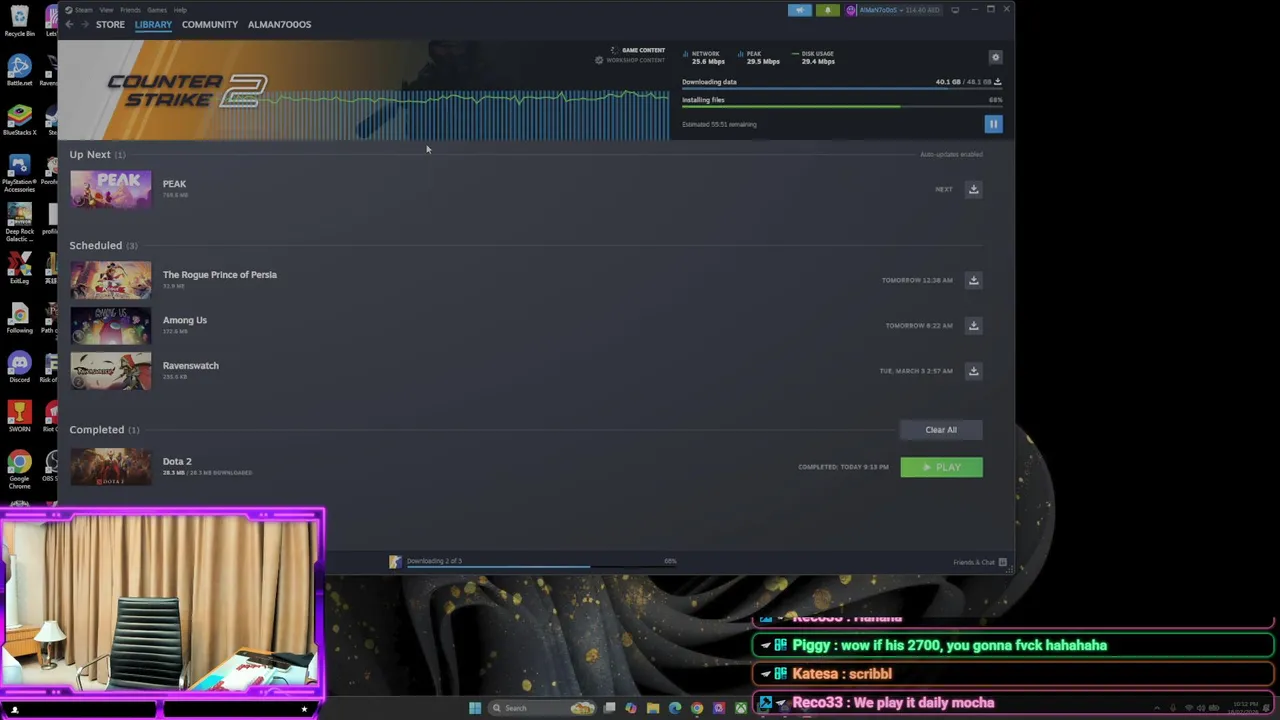1280x720 pixels.
Task: Clear all completed downloads
Action: pyautogui.click(x=941, y=430)
